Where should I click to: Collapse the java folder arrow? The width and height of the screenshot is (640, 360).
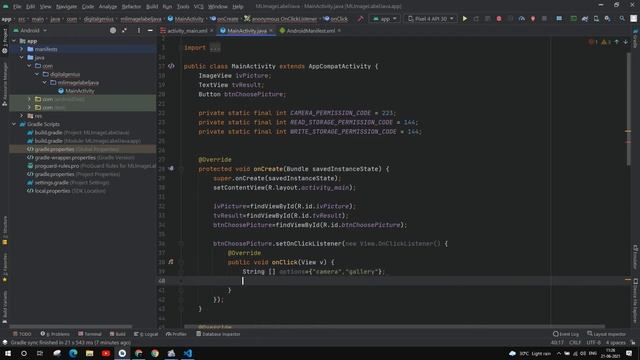(x=22, y=58)
